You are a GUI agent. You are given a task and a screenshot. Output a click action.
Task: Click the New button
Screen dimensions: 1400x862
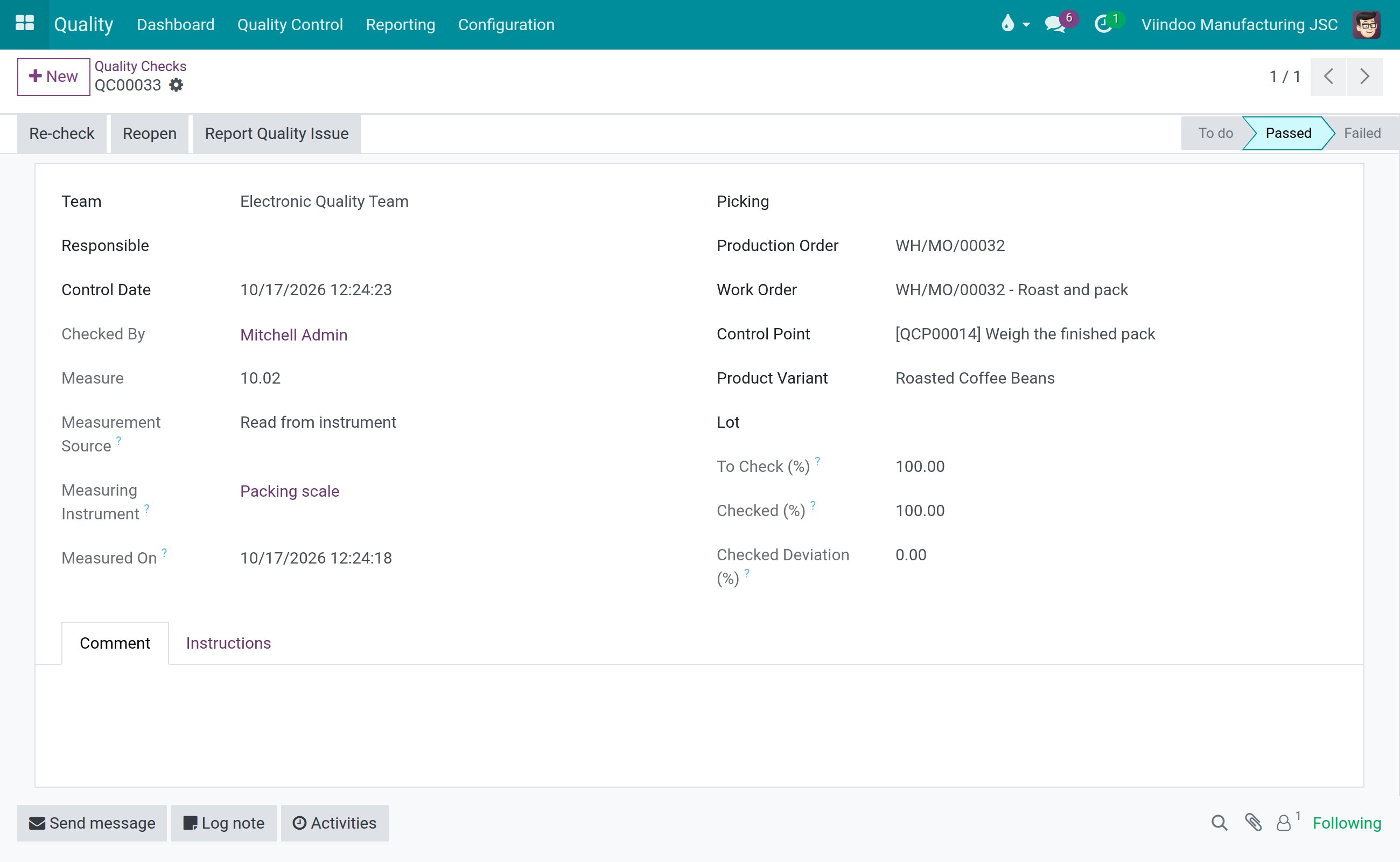coord(53,77)
